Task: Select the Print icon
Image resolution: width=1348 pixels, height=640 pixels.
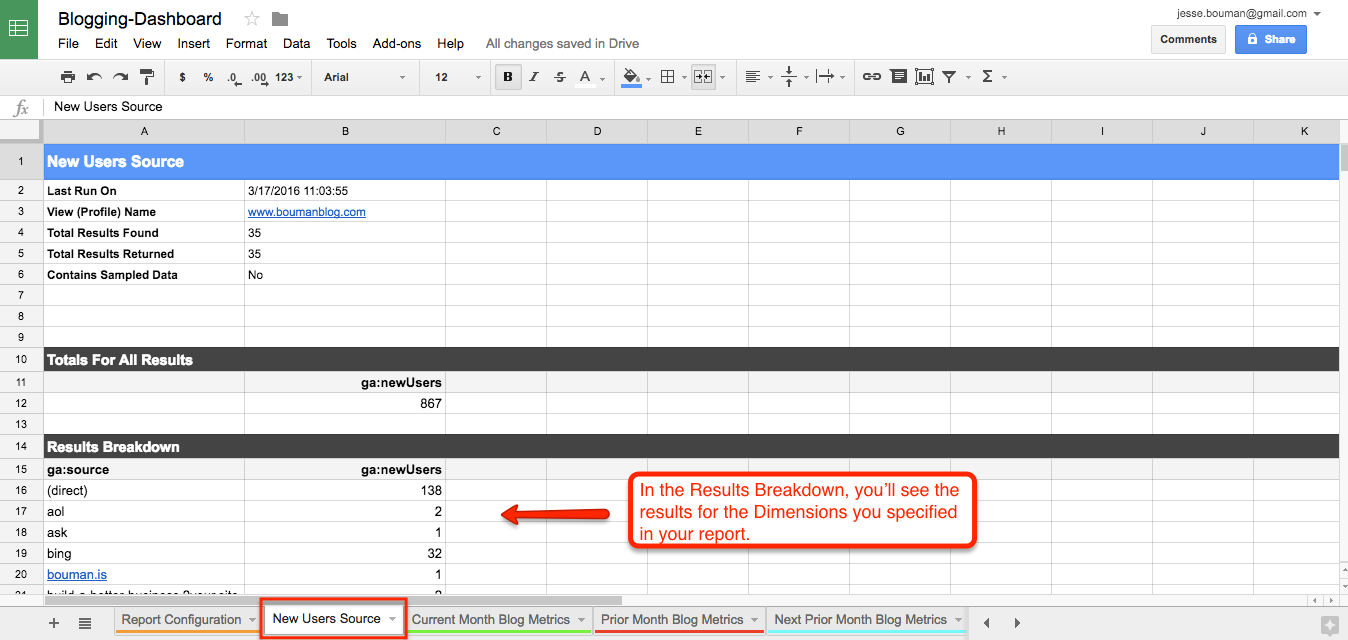Action: click(x=68, y=76)
